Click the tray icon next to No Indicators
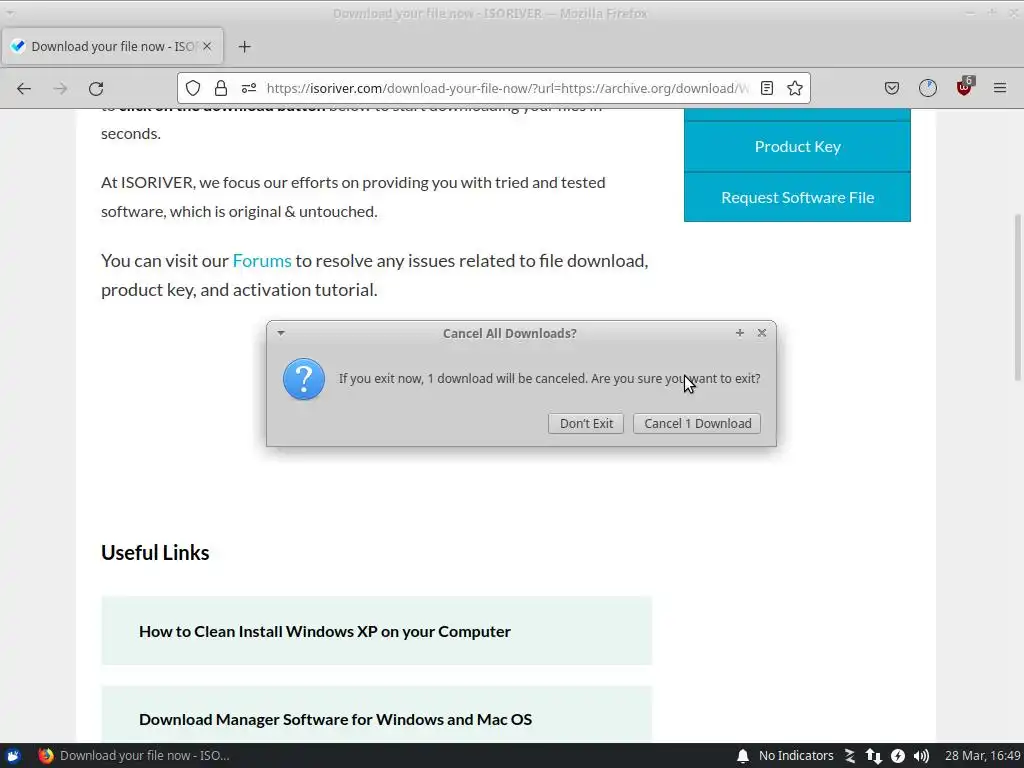This screenshot has width=1024, height=768. [x=850, y=756]
